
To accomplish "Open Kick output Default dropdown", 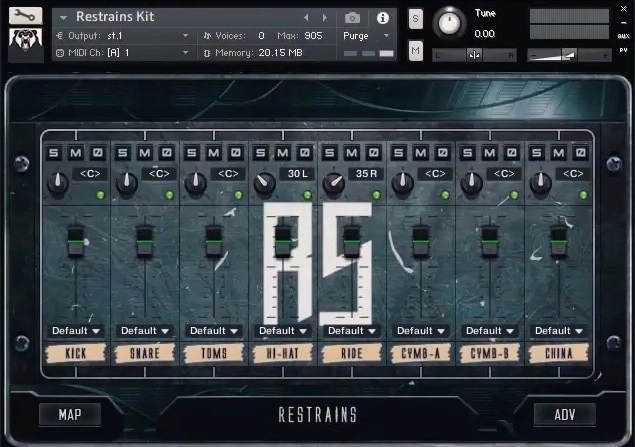I will 76,331.
